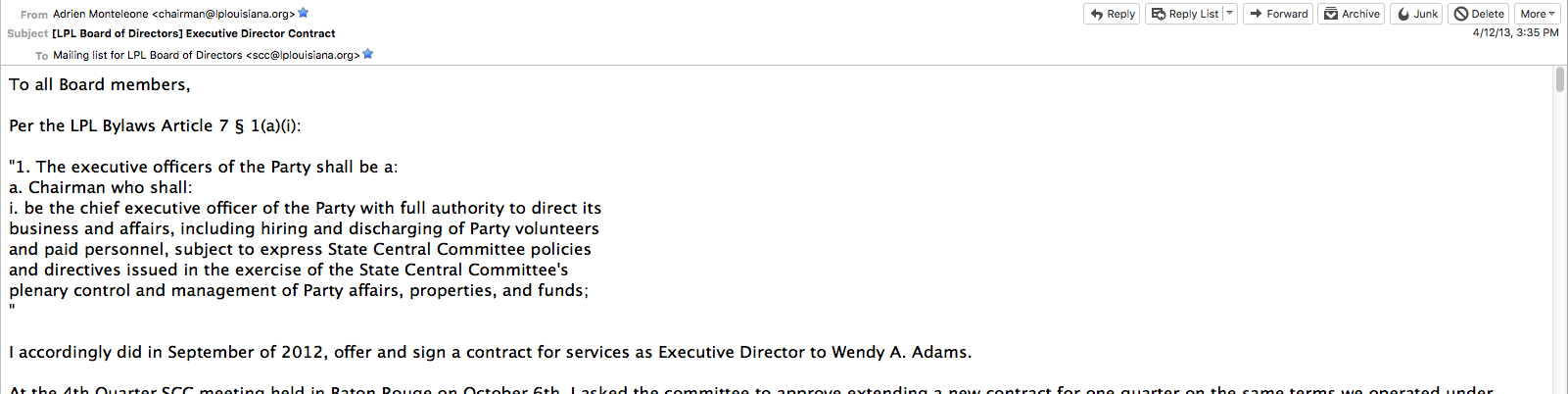Click the Reply List icon
This screenshot has height=394, width=1568.
1159,14
